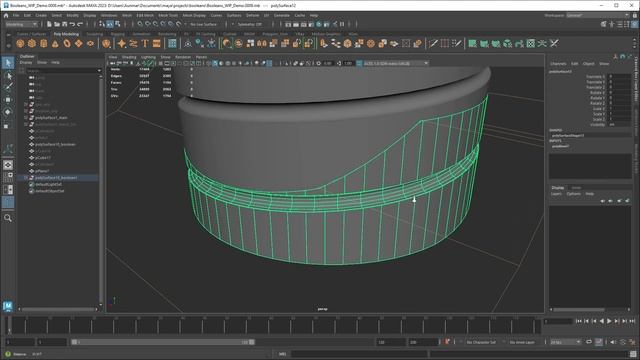Open the Workspace dropdown
Image resolution: width=640 pixels, height=360 pixels.
click(598, 16)
